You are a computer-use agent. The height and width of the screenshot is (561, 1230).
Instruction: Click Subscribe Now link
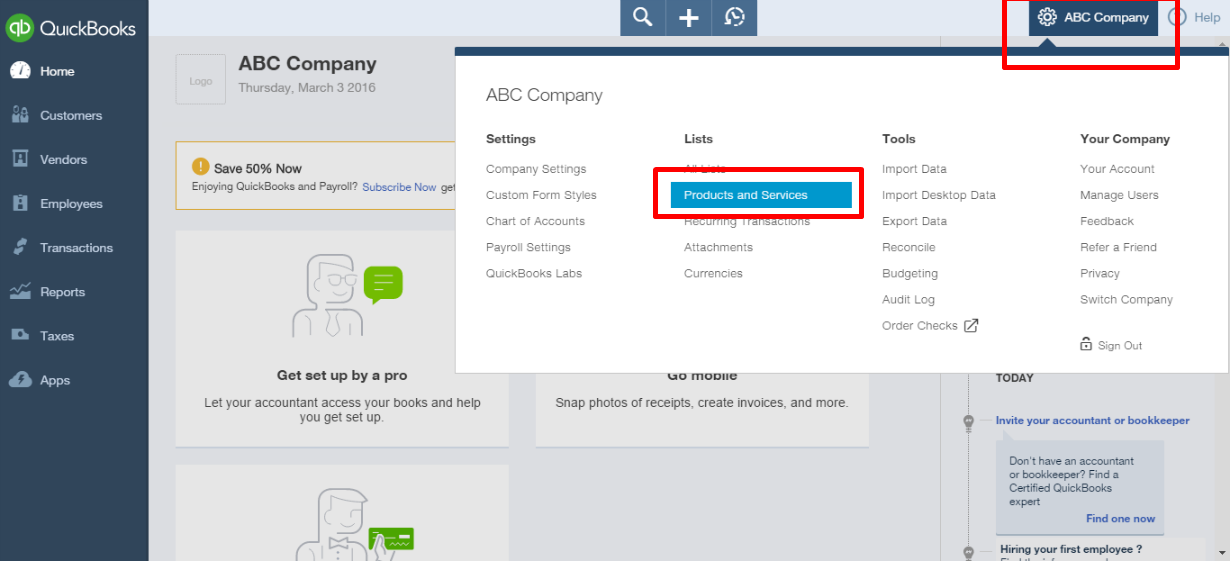point(399,187)
